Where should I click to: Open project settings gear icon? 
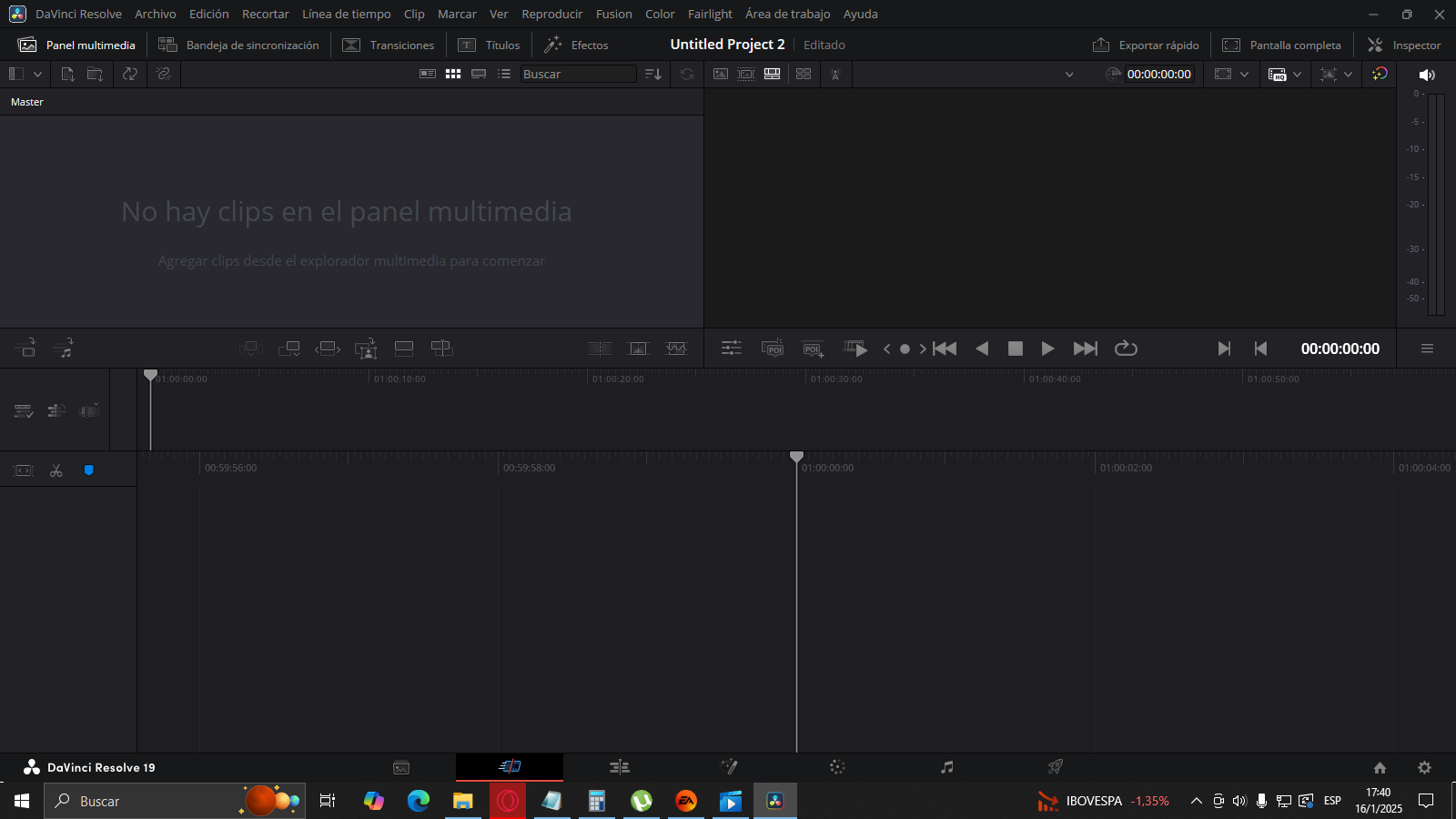point(1424,767)
